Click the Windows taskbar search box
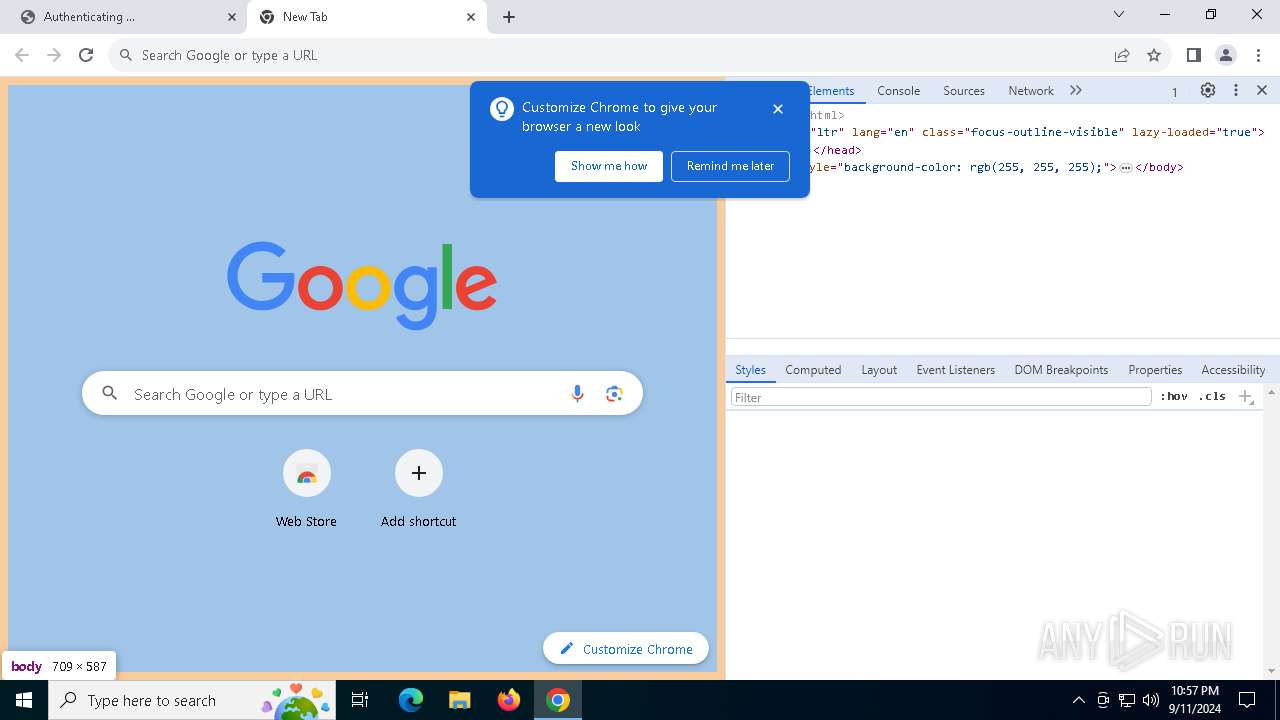 pos(190,700)
